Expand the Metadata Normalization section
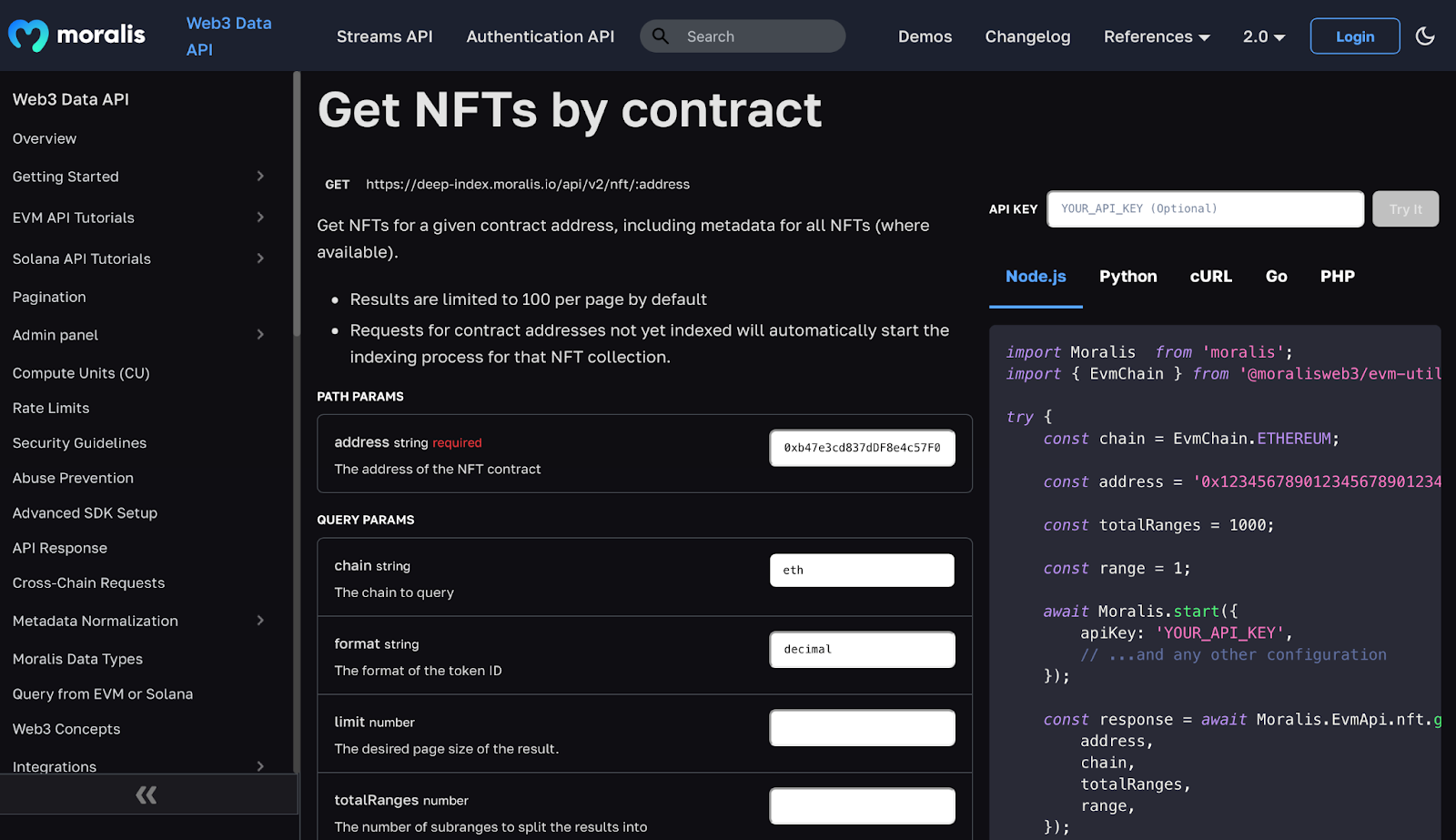The image size is (1456, 840). tap(260, 621)
